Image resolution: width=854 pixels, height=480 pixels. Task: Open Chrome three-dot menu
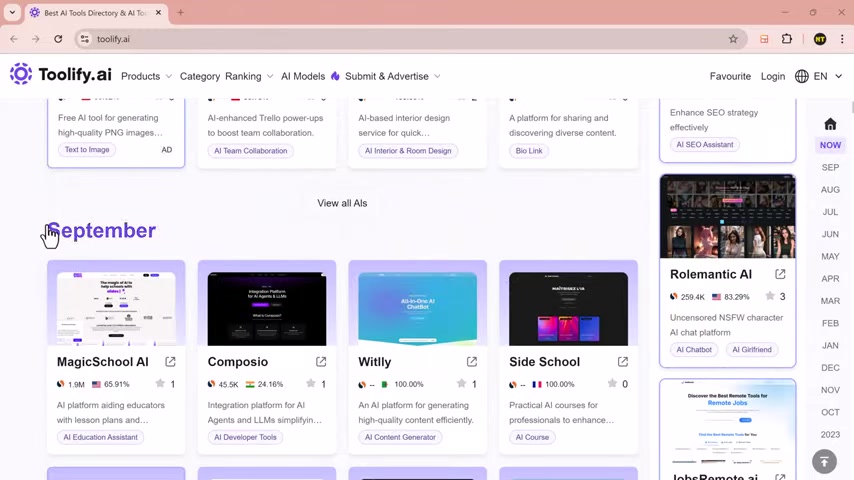pyautogui.click(x=842, y=39)
